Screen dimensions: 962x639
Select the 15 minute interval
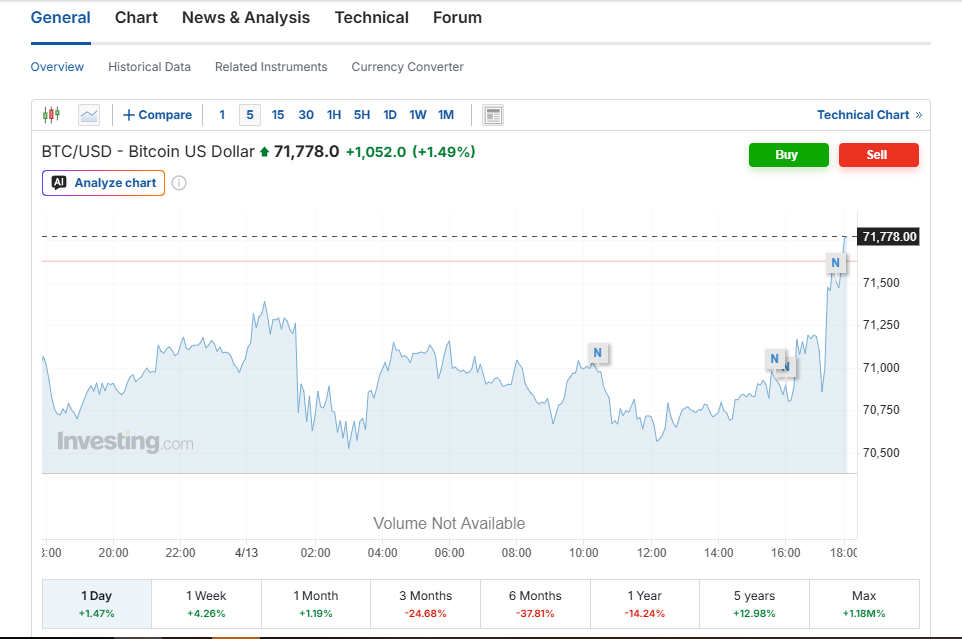(x=278, y=115)
